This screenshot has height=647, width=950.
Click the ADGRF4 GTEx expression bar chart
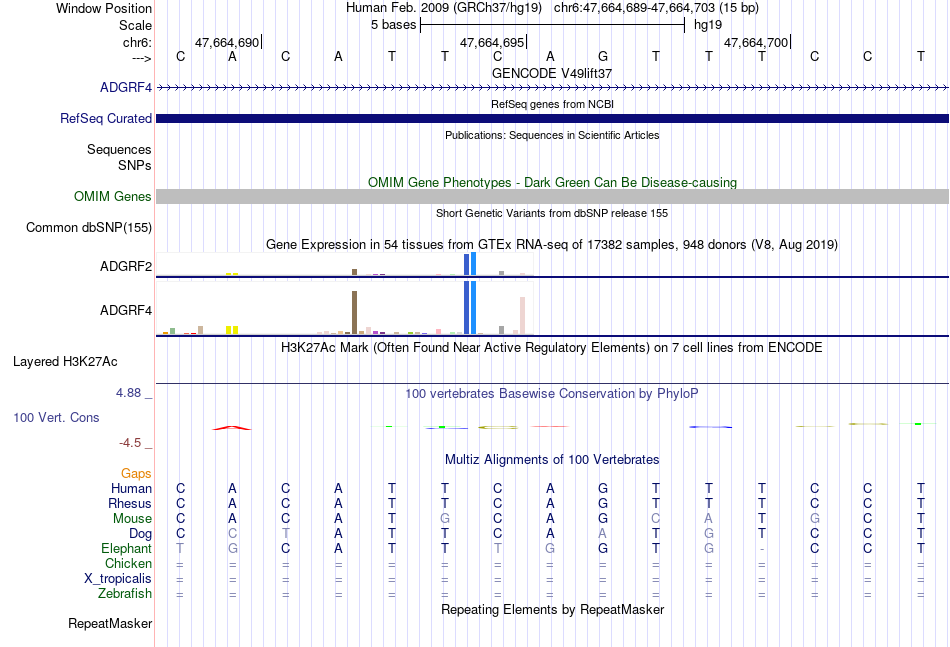click(x=344, y=308)
